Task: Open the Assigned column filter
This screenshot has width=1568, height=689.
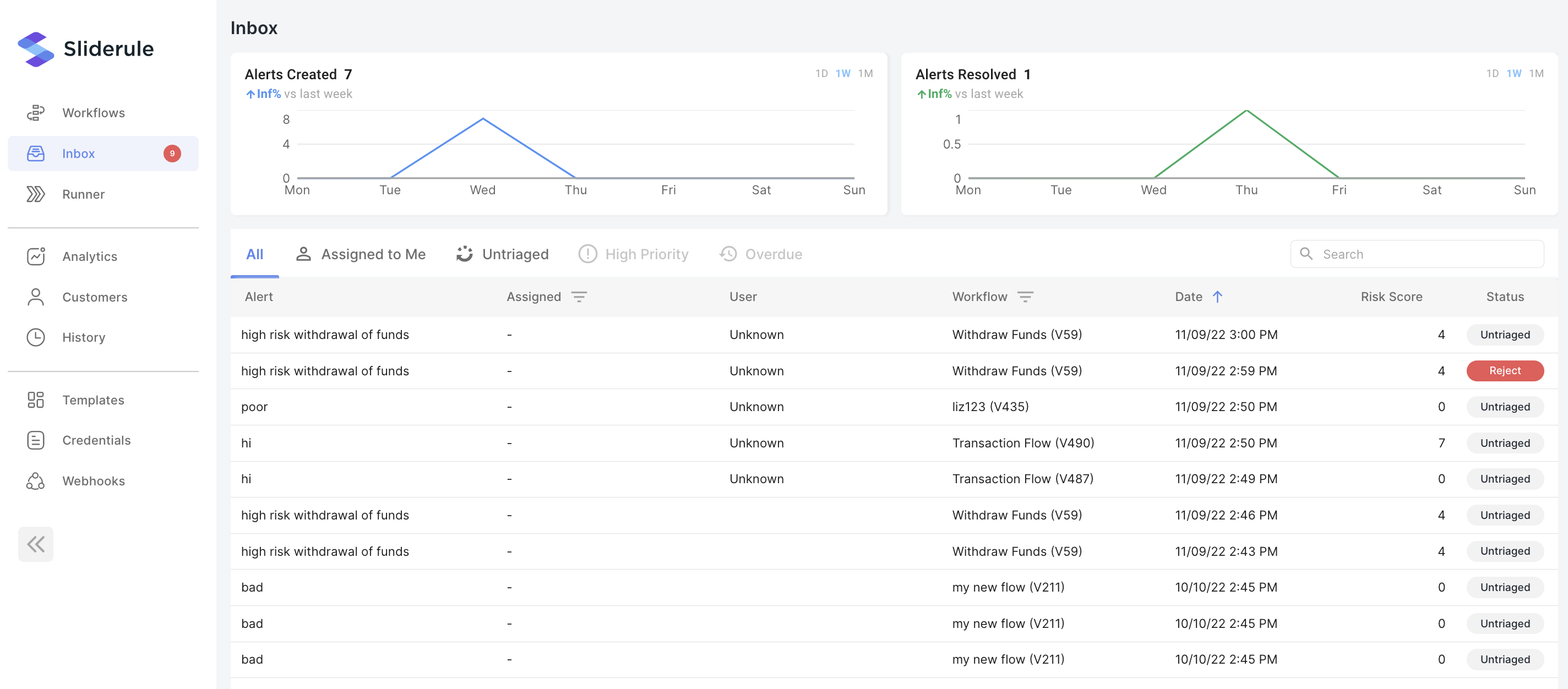Action: 578,297
